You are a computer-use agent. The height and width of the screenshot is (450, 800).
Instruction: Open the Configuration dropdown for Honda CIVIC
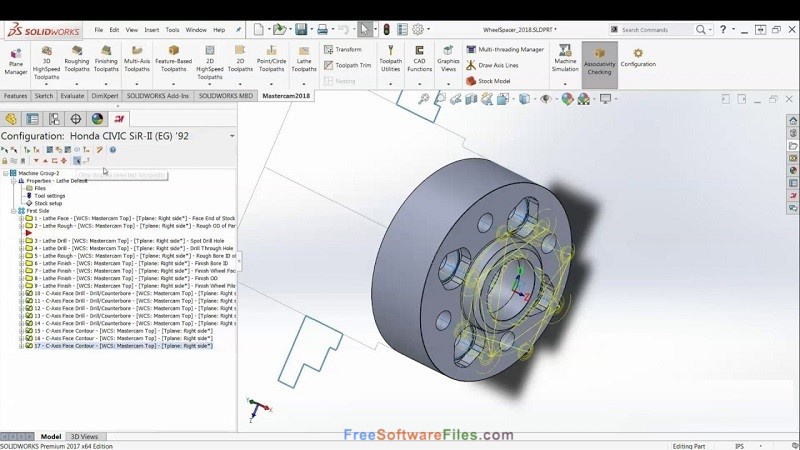(x=232, y=136)
